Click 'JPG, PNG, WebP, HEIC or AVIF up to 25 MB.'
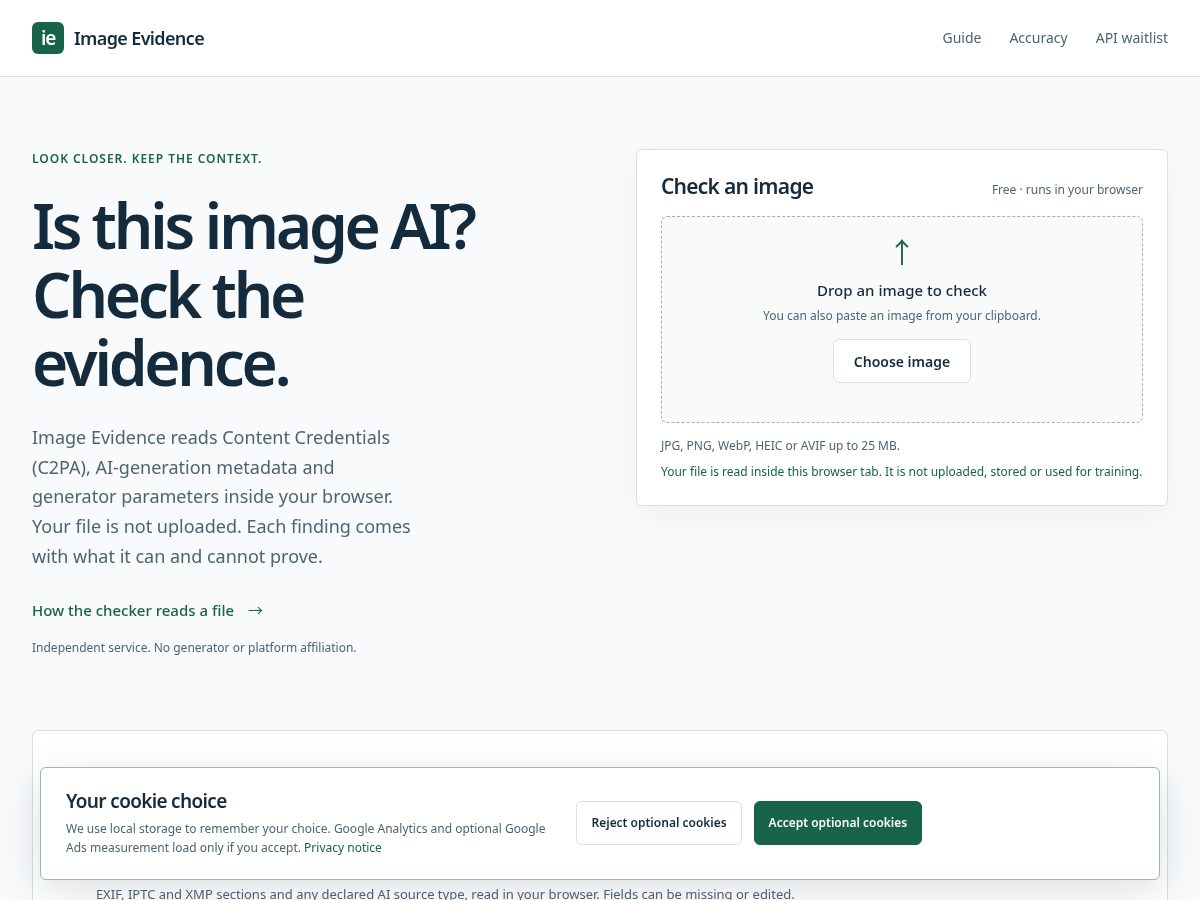 point(780,445)
